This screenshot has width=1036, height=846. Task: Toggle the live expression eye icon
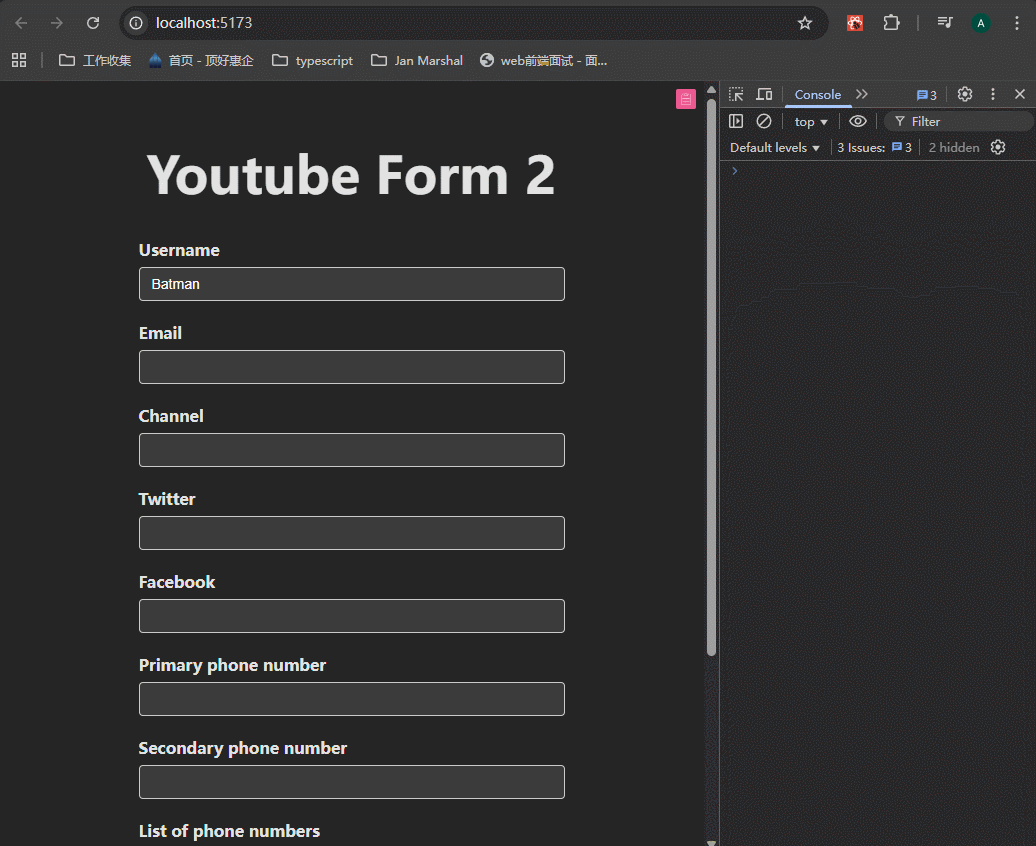tap(857, 121)
